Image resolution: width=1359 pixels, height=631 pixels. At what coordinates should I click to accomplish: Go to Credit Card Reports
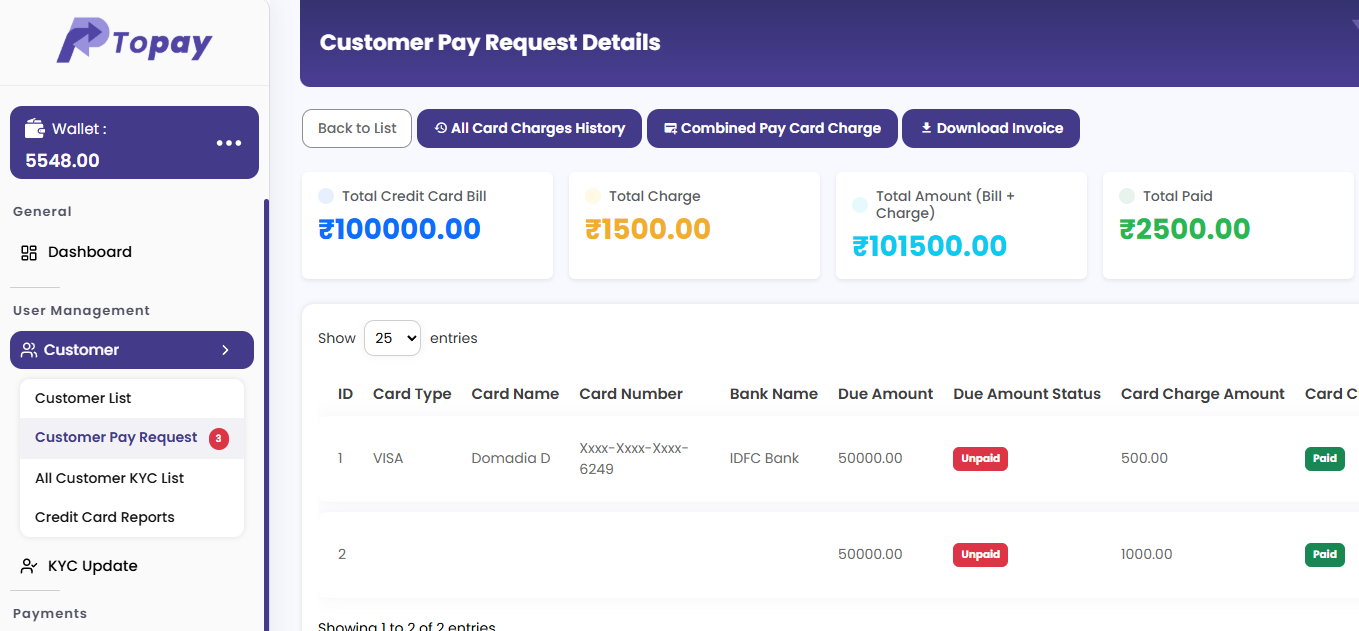[x=104, y=517]
